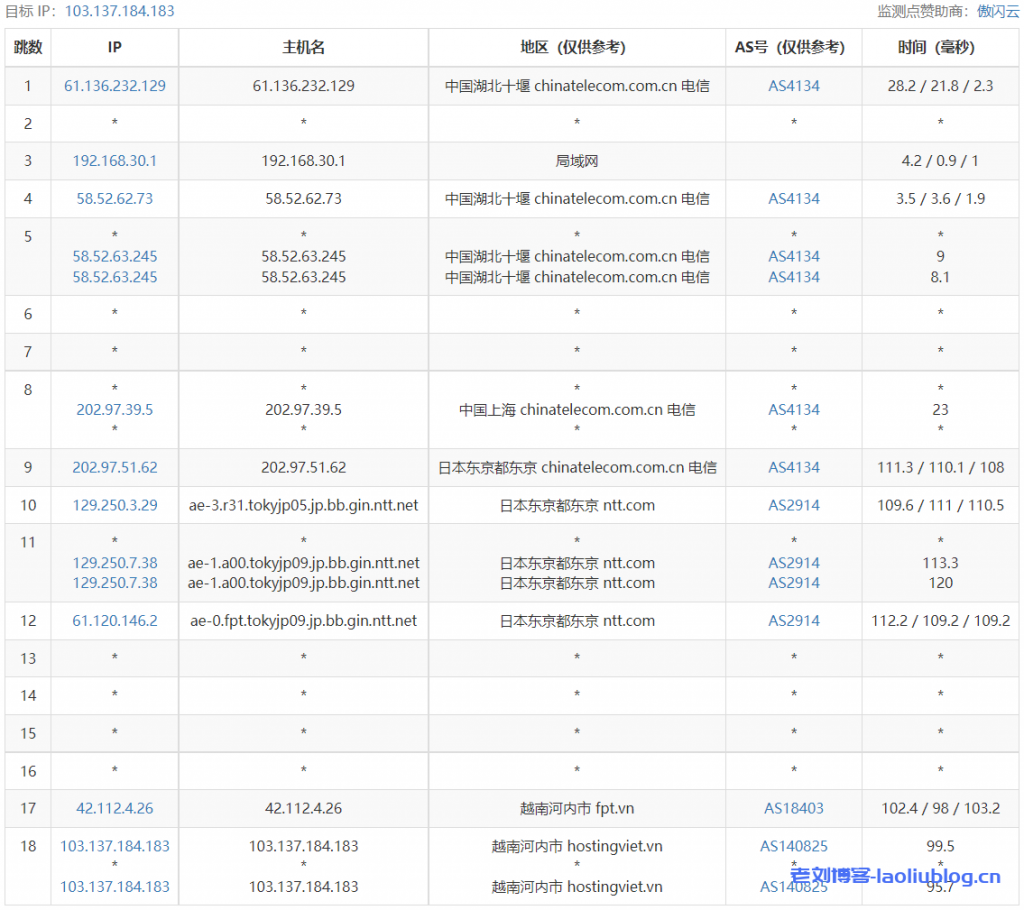Select the 时间（毫秒） column header
The height and width of the screenshot is (910, 1024).
coord(940,48)
